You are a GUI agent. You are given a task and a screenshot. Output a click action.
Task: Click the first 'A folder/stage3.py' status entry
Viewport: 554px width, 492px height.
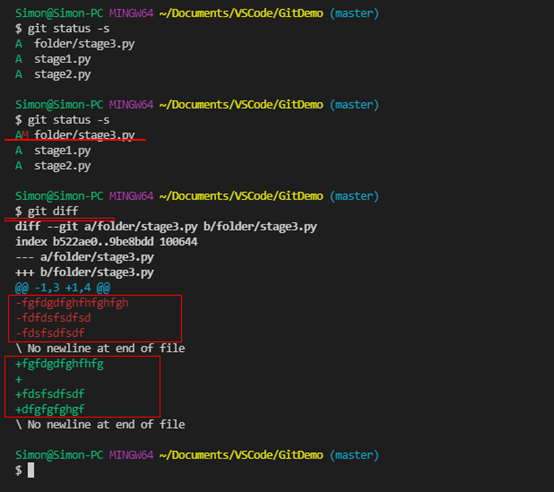[x=75, y=44]
